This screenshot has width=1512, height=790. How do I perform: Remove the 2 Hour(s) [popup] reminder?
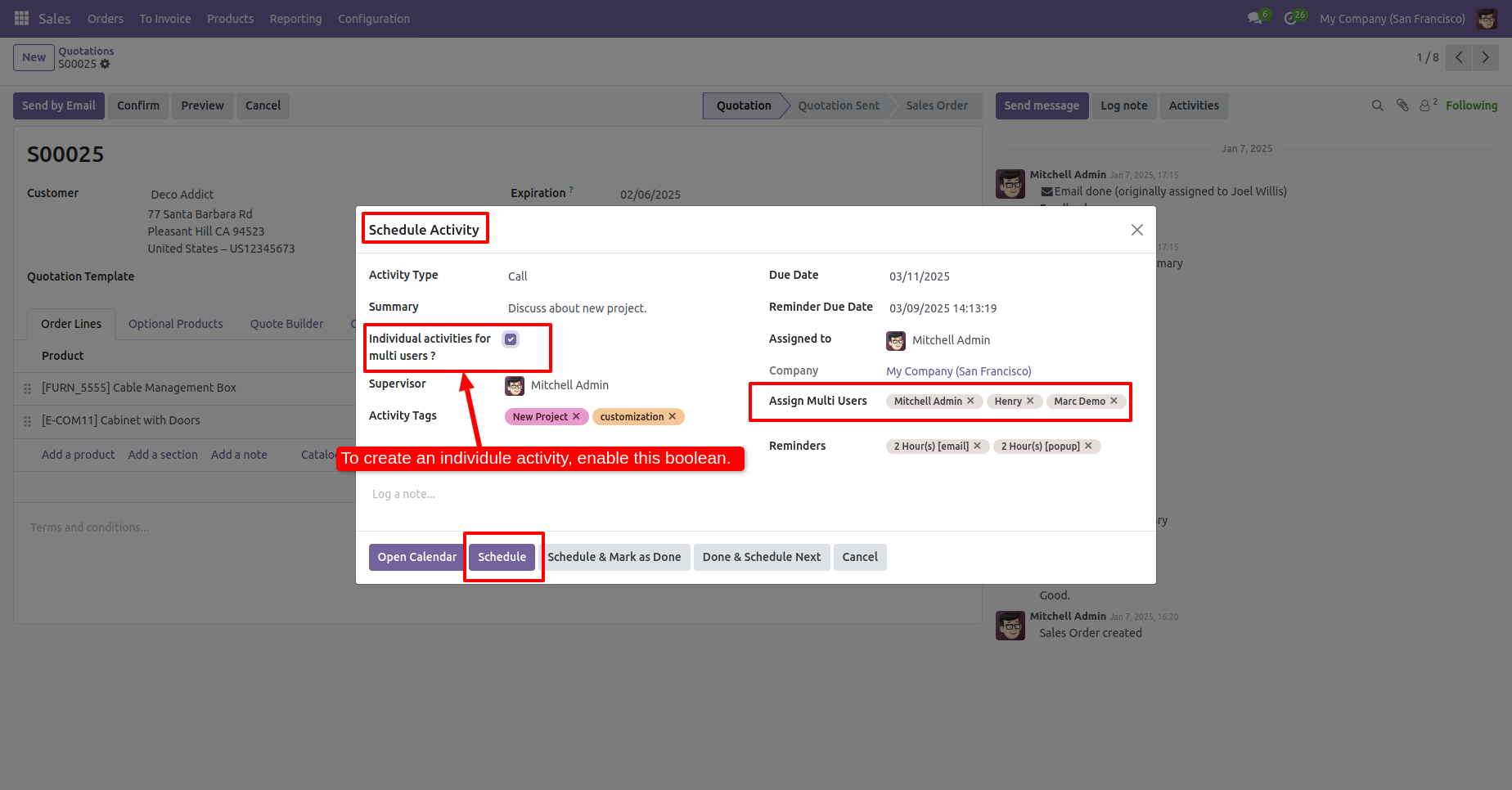[1088, 446]
